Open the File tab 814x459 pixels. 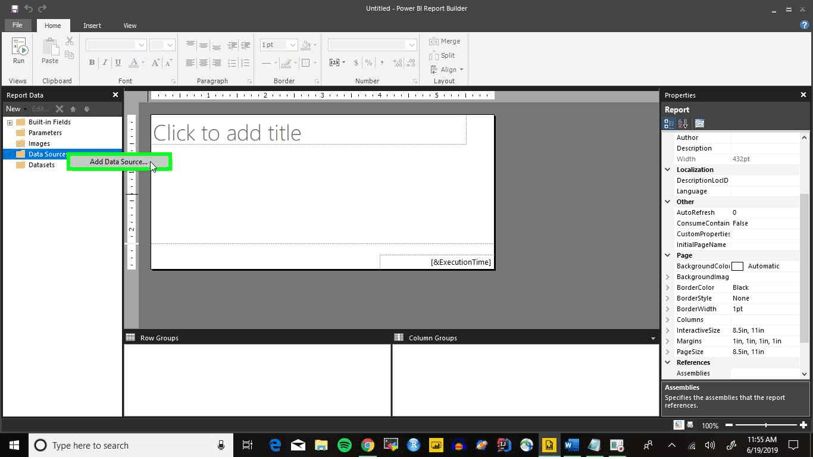[17, 25]
